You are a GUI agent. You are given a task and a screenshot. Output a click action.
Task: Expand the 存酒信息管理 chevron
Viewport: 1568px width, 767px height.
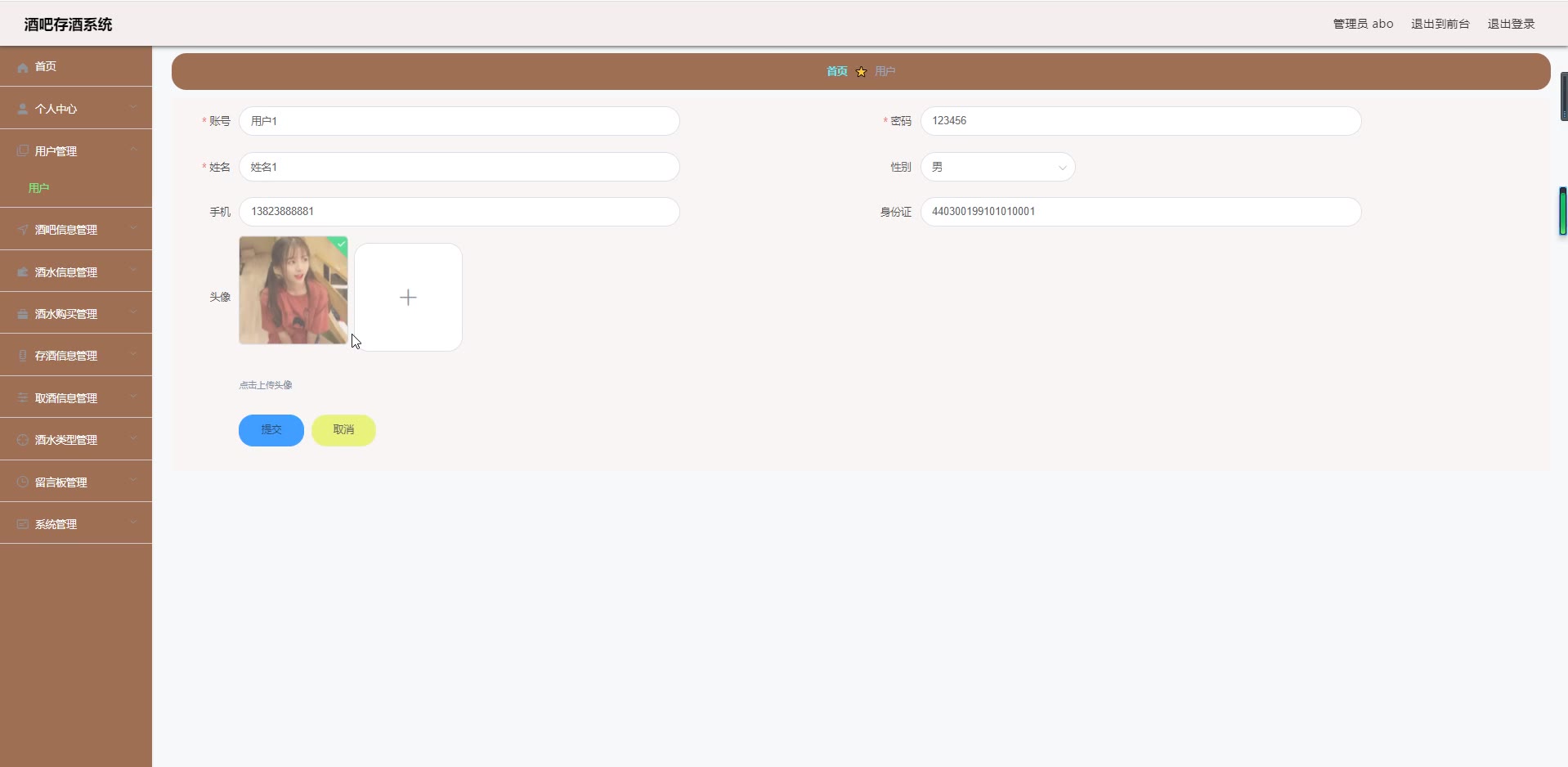pos(133,354)
